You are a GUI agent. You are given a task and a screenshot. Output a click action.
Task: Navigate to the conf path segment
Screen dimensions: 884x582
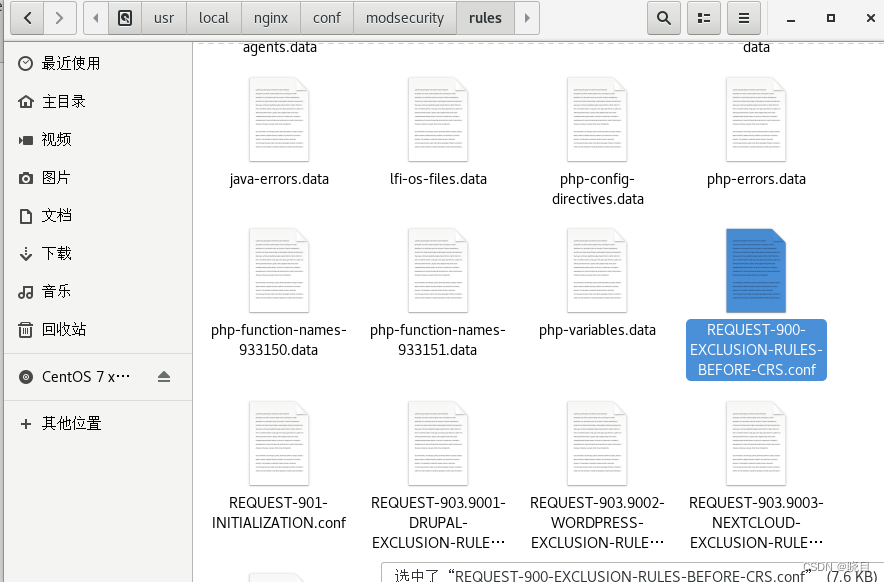coord(327,18)
